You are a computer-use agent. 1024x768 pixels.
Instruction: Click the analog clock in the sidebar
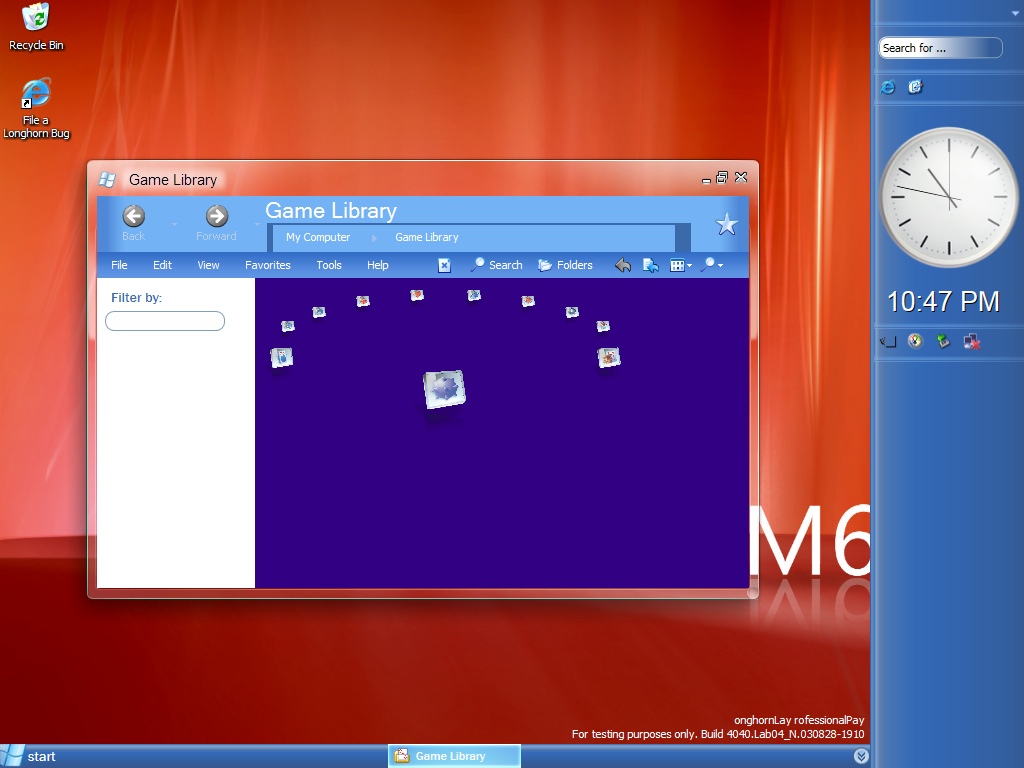pyautogui.click(x=948, y=197)
